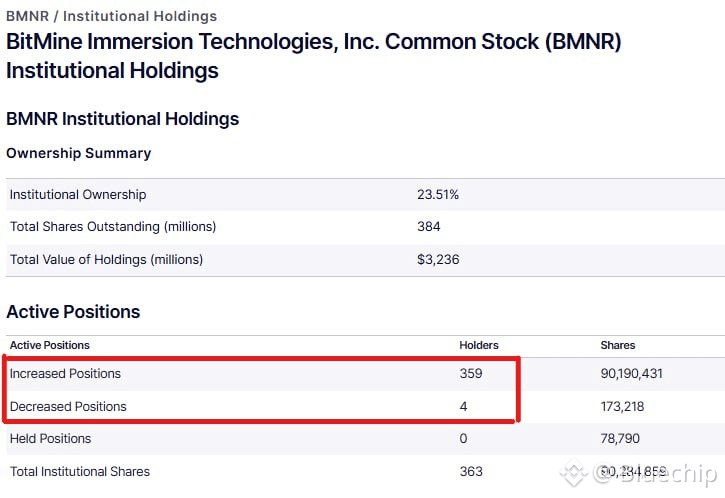Click the 359 holders count
Image resolution: width=725 pixels, height=498 pixels.
(471, 374)
